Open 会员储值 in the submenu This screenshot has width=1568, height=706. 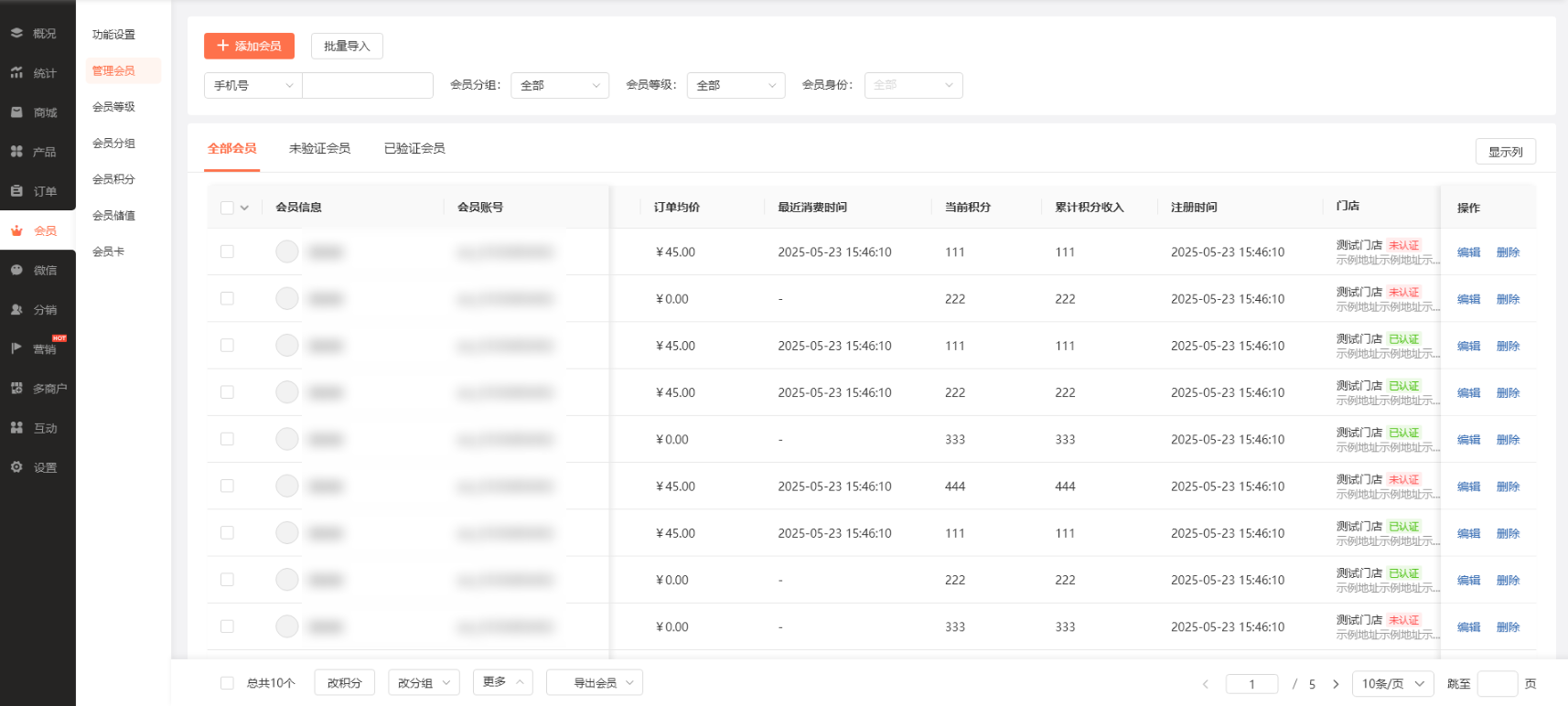pyautogui.click(x=113, y=216)
